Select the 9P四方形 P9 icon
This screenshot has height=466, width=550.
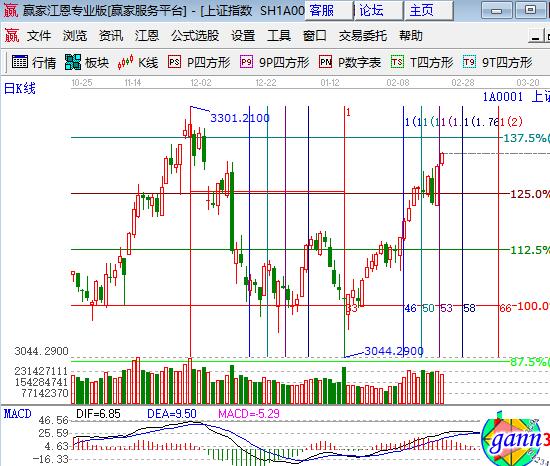tap(246, 62)
